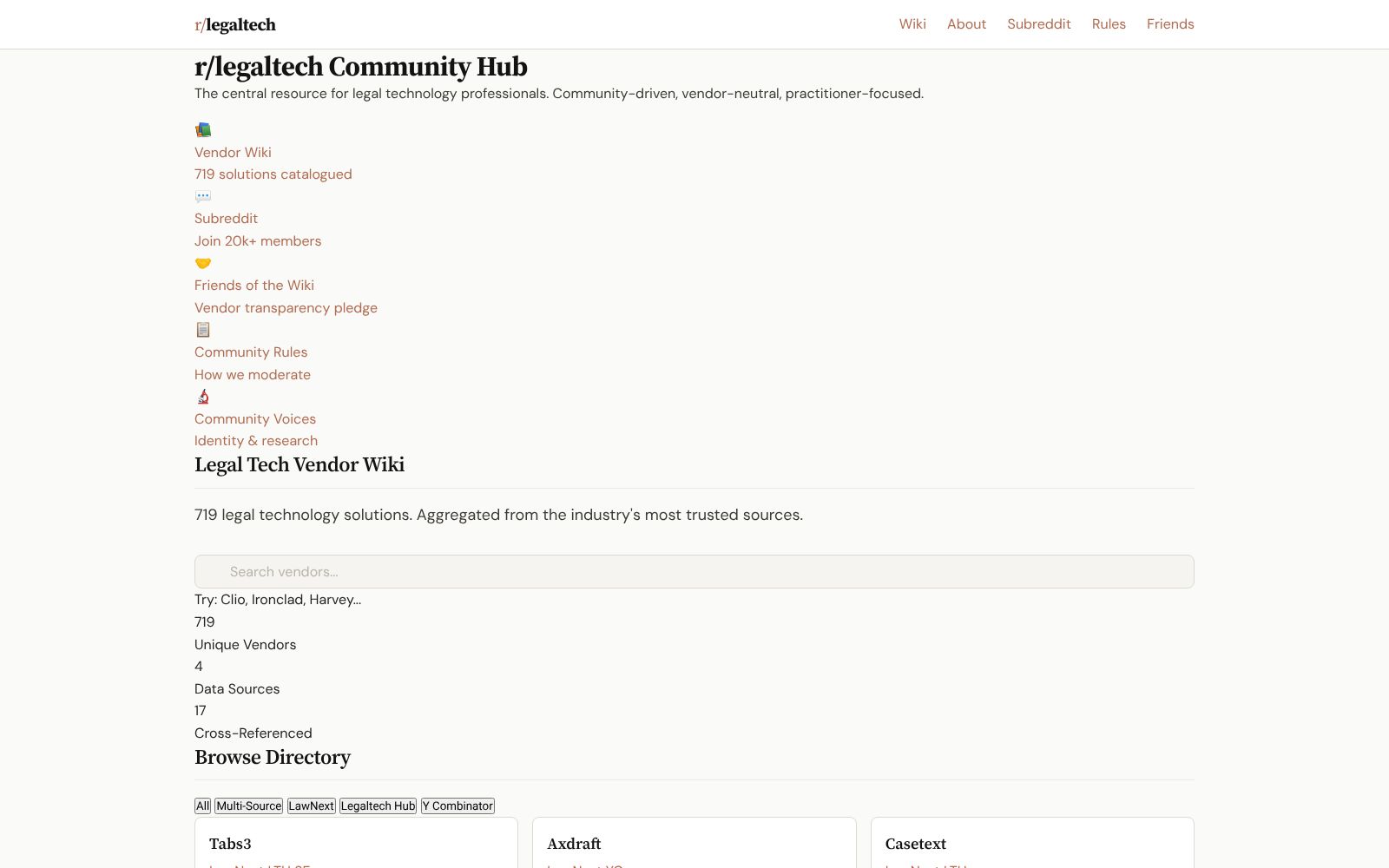Click the Search vendors input field

pyautogui.click(x=694, y=571)
